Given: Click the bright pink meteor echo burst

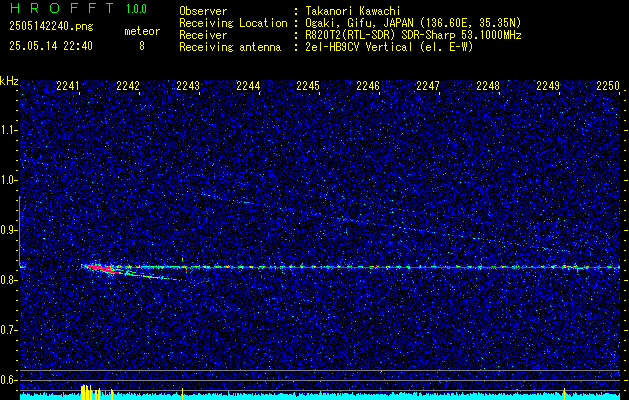Looking at the screenshot, I should click(100, 268).
